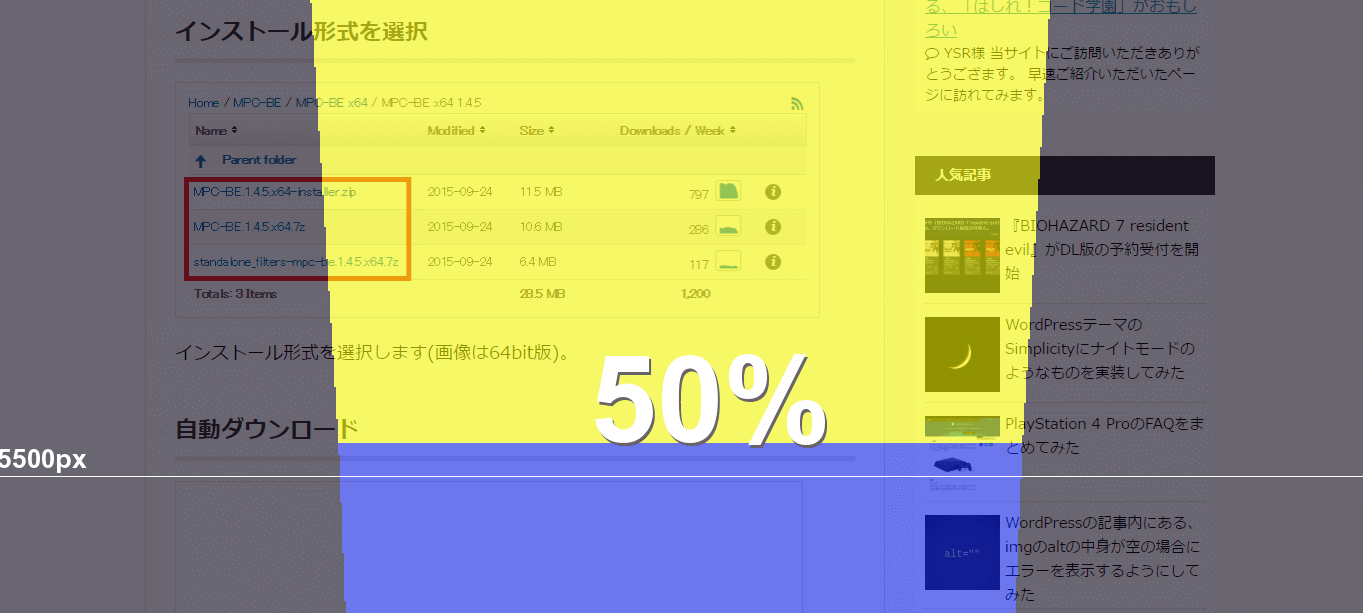Click the Totals: 3 Items text
The height and width of the screenshot is (613, 1363).
tap(236, 294)
